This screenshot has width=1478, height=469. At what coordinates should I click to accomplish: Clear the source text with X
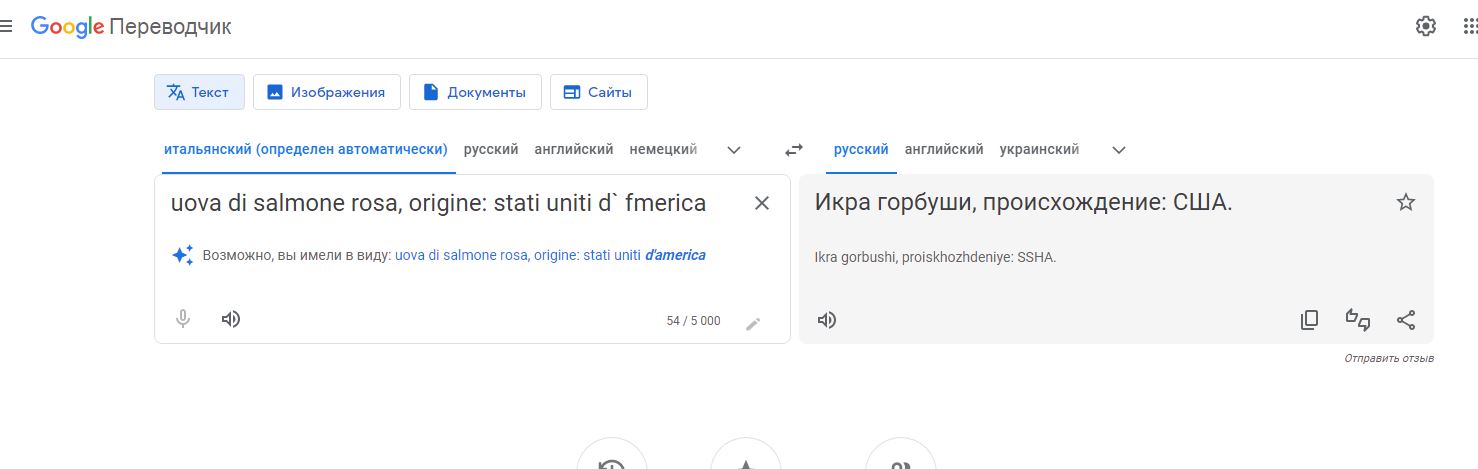click(x=762, y=203)
